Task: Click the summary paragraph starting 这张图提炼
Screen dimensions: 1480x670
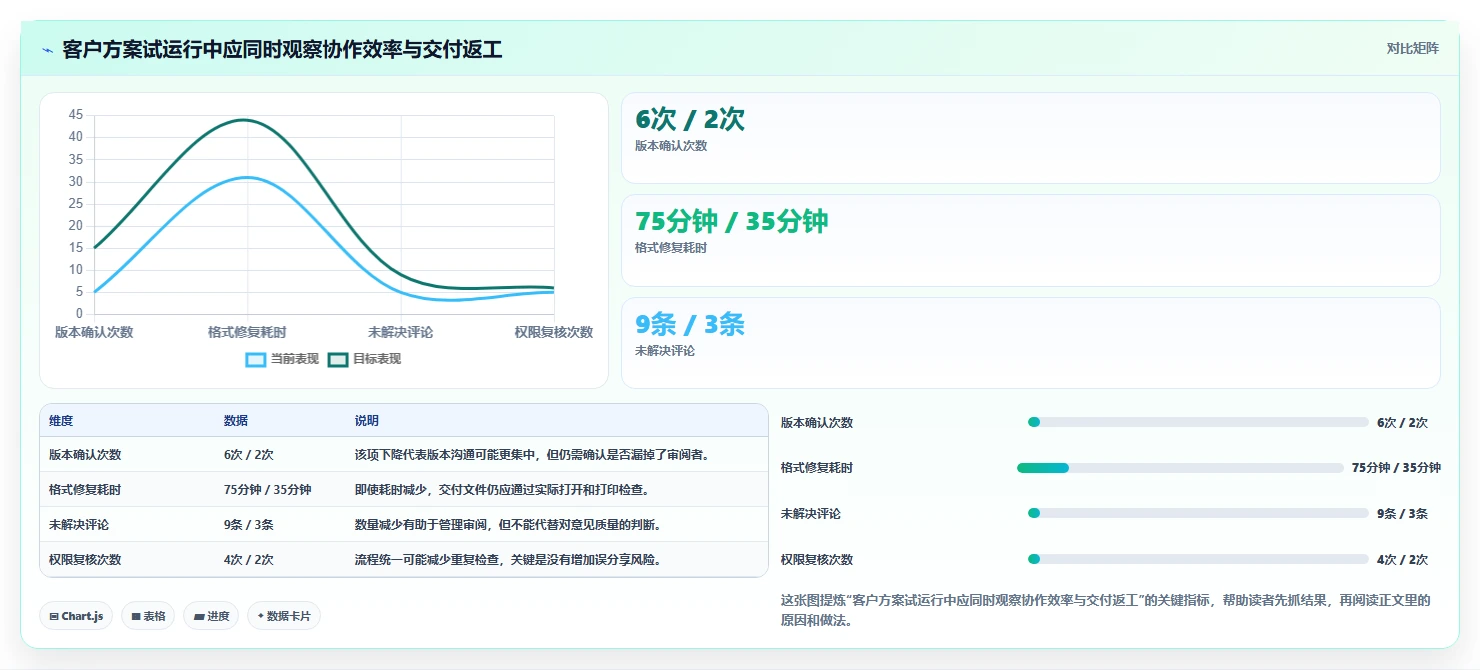Action: (1105, 610)
